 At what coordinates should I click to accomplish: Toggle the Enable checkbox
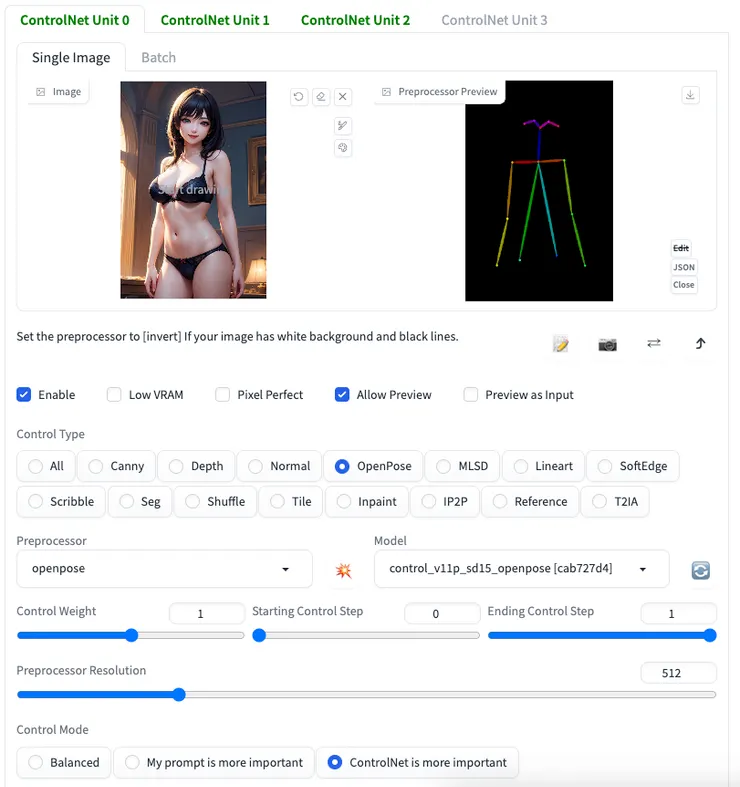24,395
